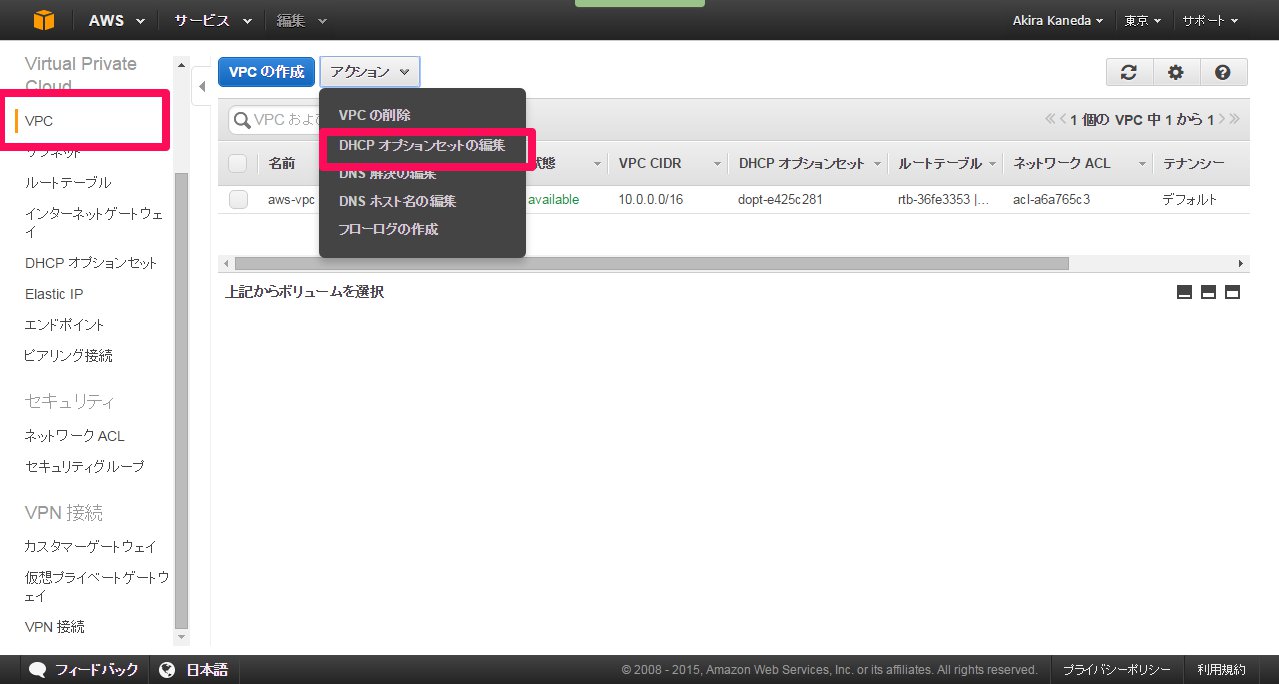Expand the 東京 region dropdown
Viewport: 1279px width, 684px height.
tap(1142, 20)
